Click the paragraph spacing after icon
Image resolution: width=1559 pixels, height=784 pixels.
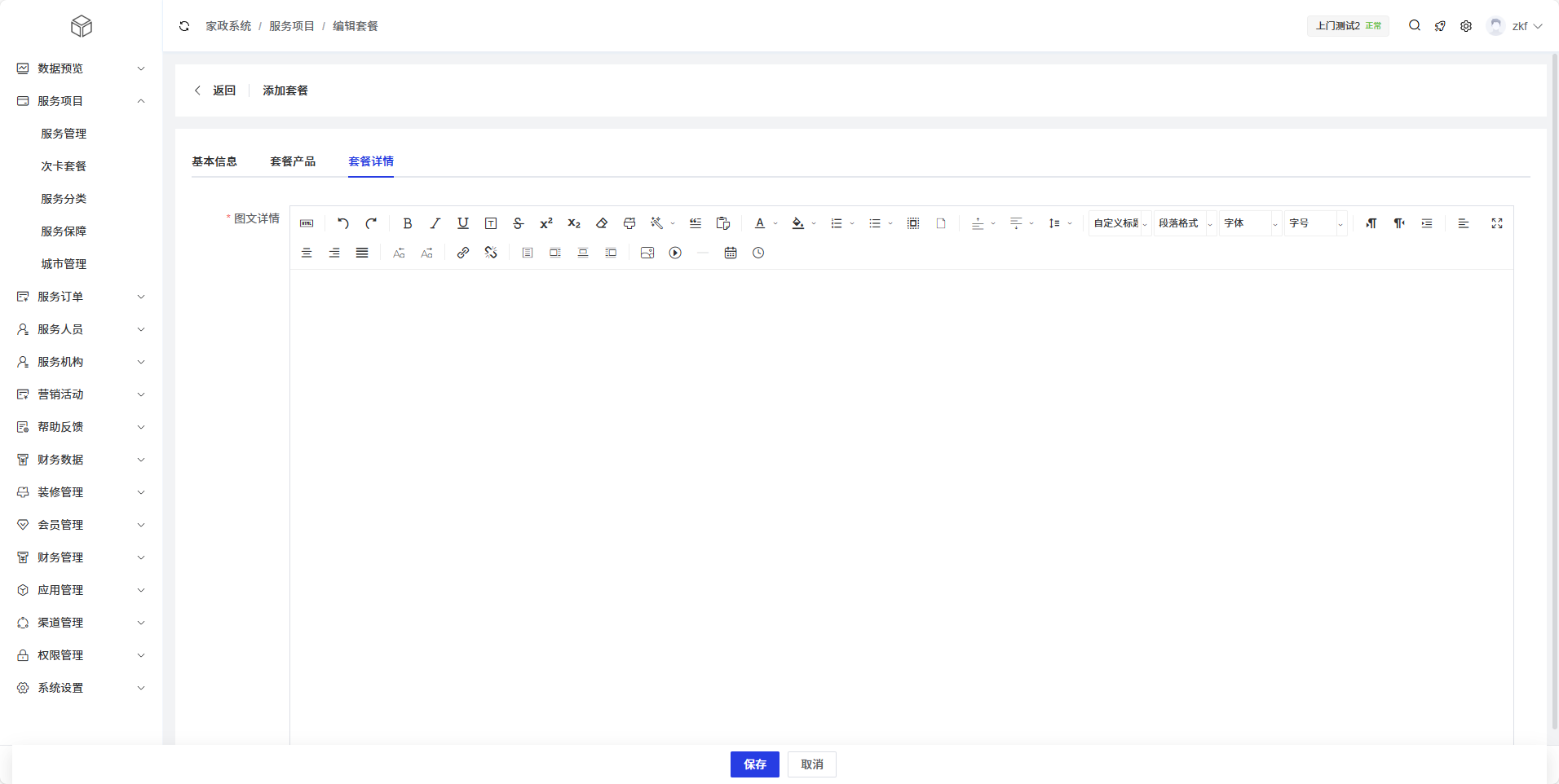pyautogui.click(x=1016, y=223)
